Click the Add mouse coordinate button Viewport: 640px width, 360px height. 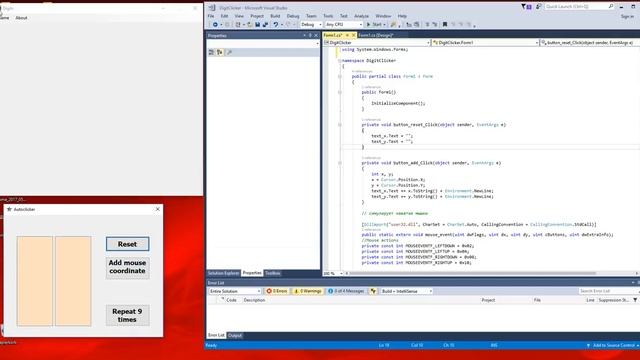coord(127,267)
